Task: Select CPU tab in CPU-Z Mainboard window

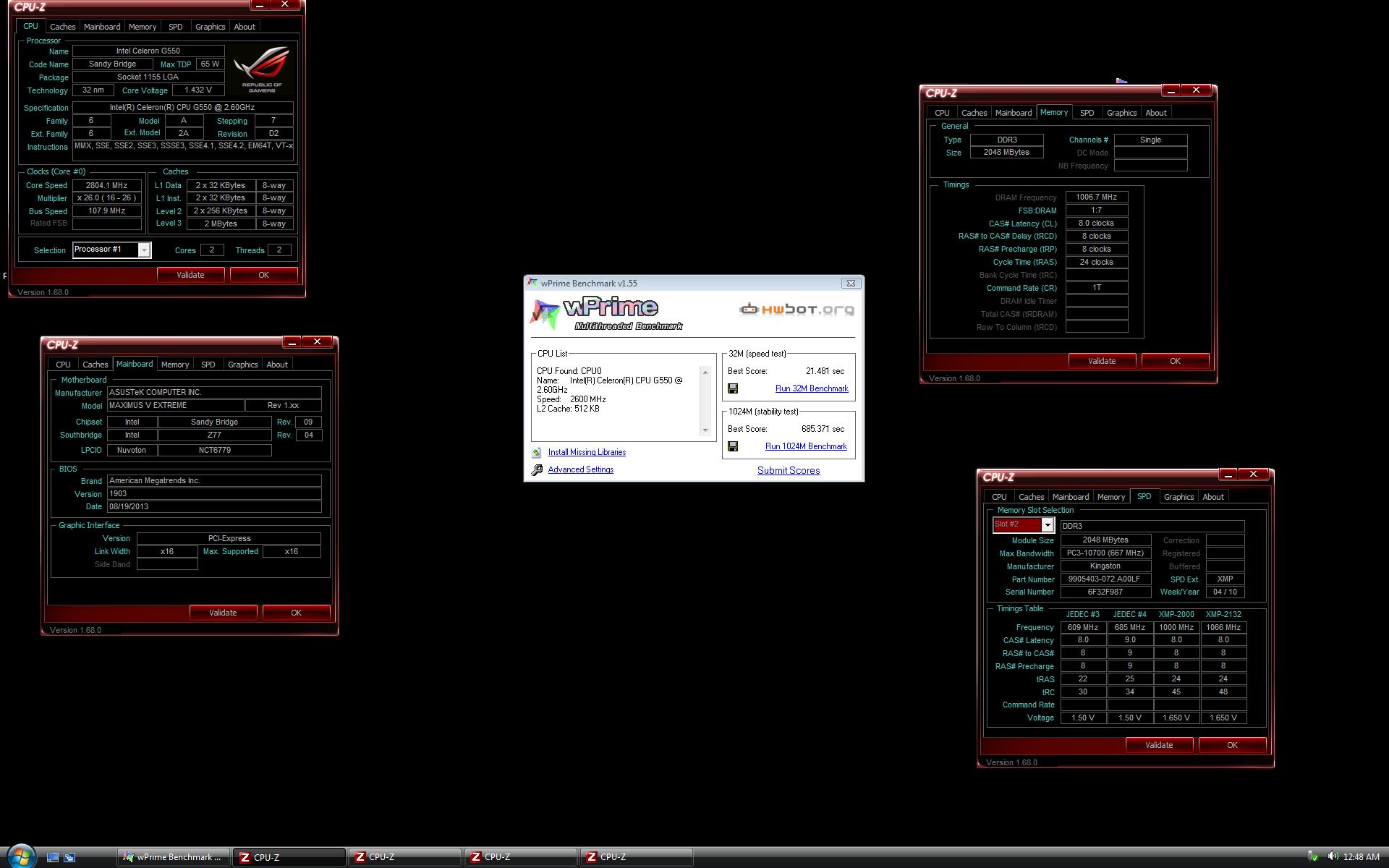Action: click(x=63, y=365)
